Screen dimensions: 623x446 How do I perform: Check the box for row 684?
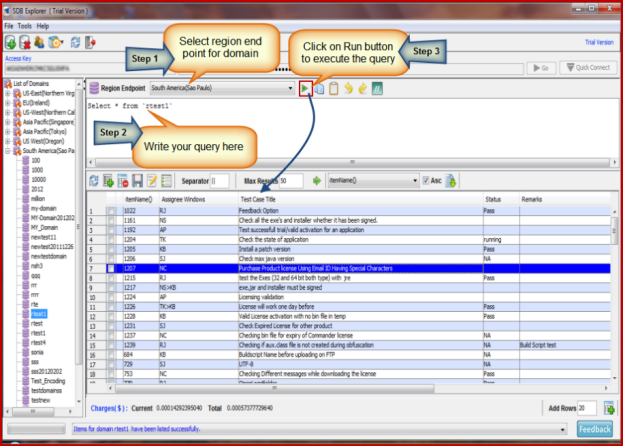point(111,355)
